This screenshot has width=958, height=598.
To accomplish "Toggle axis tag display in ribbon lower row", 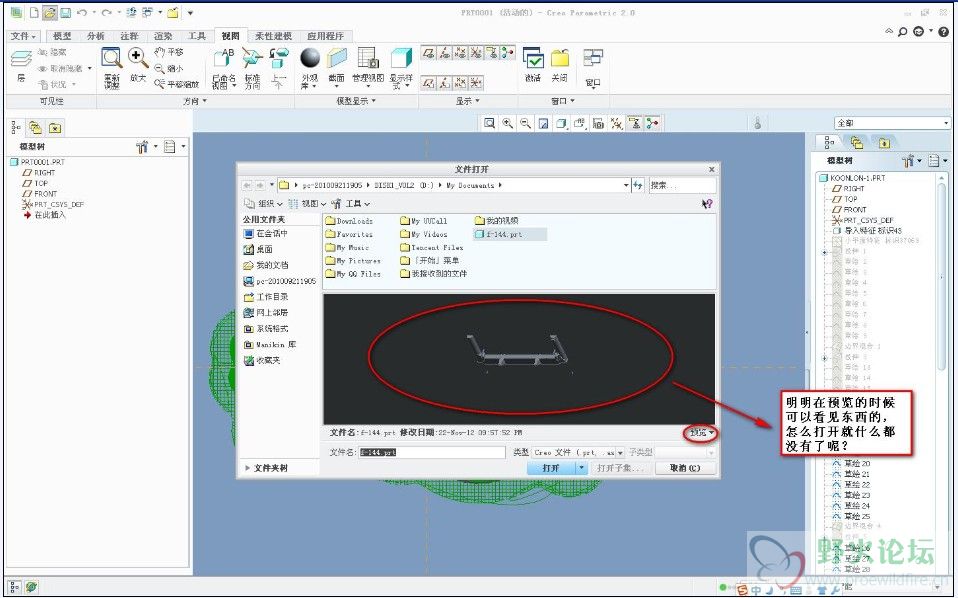I will [445, 82].
